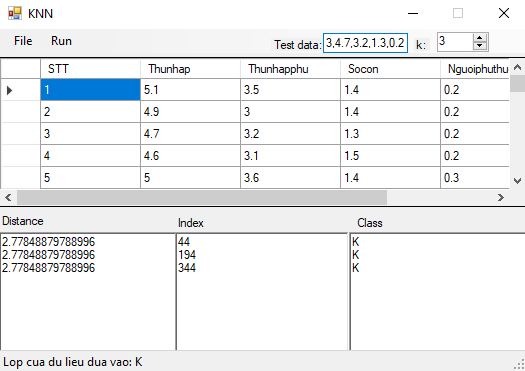Click the STT column header
The width and height of the screenshot is (525, 371).
[x=90, y=69]
